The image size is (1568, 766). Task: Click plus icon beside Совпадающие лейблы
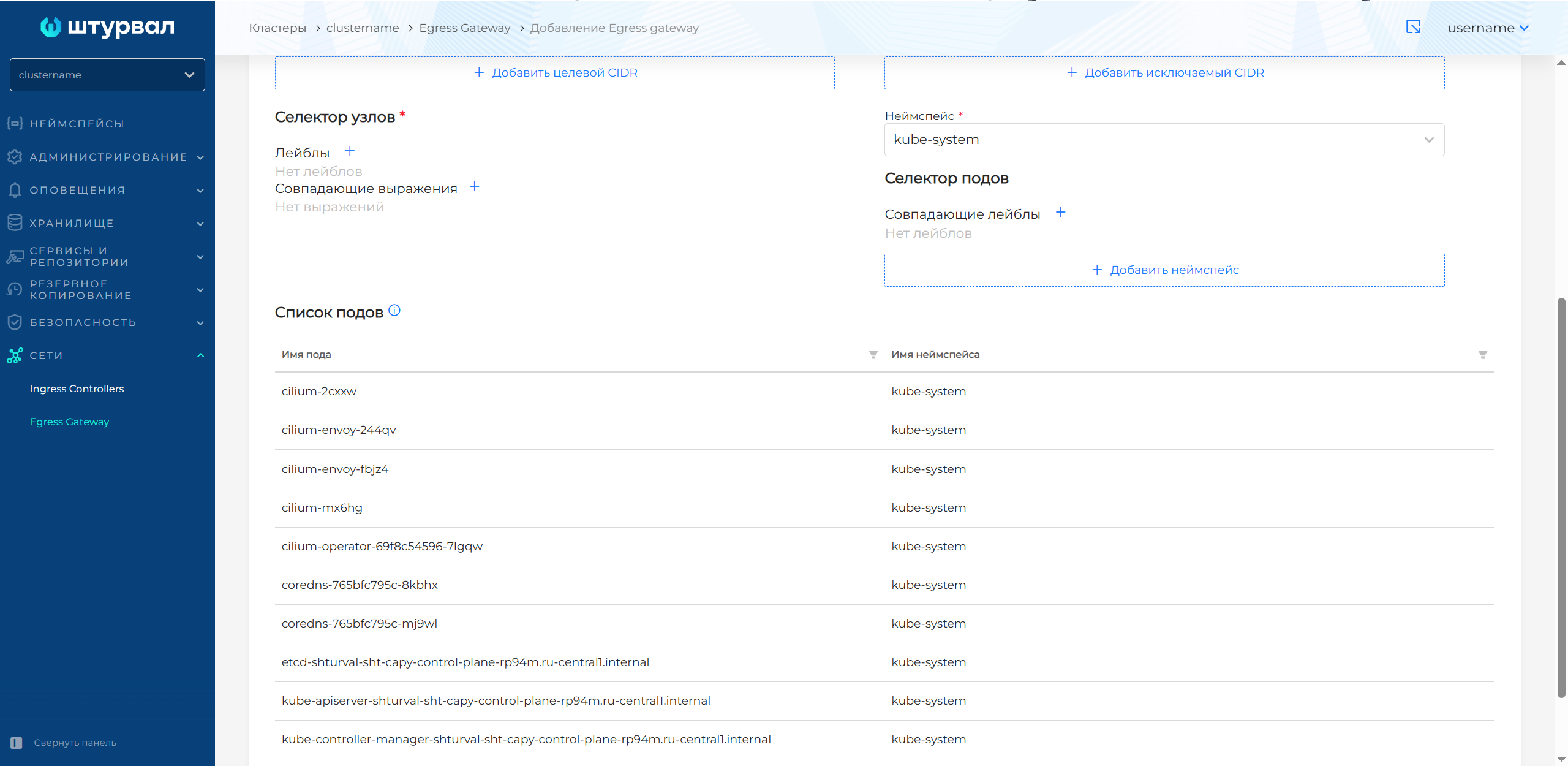point(1061,213)
